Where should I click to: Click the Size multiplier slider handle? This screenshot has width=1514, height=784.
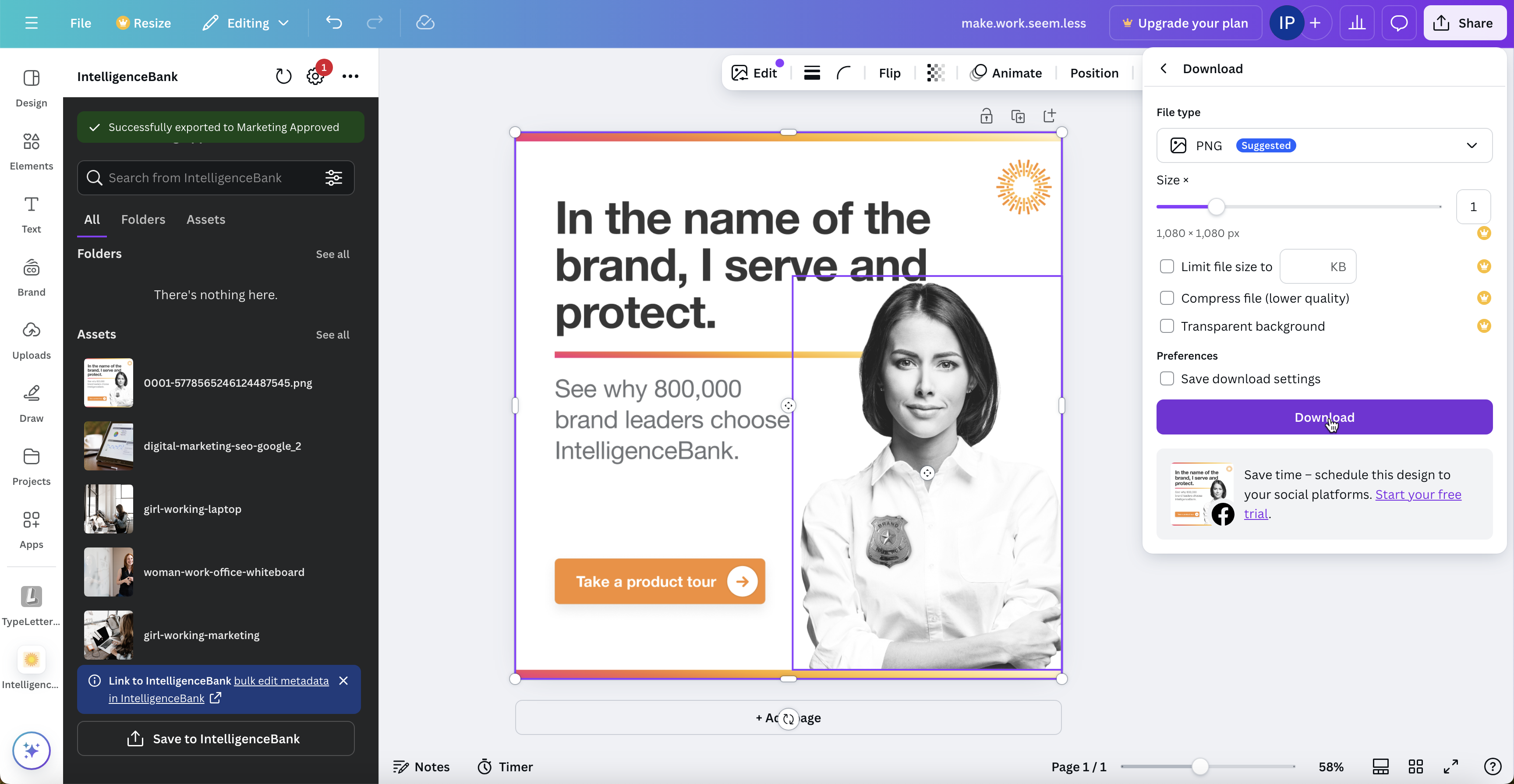[x=1216, y=207]
